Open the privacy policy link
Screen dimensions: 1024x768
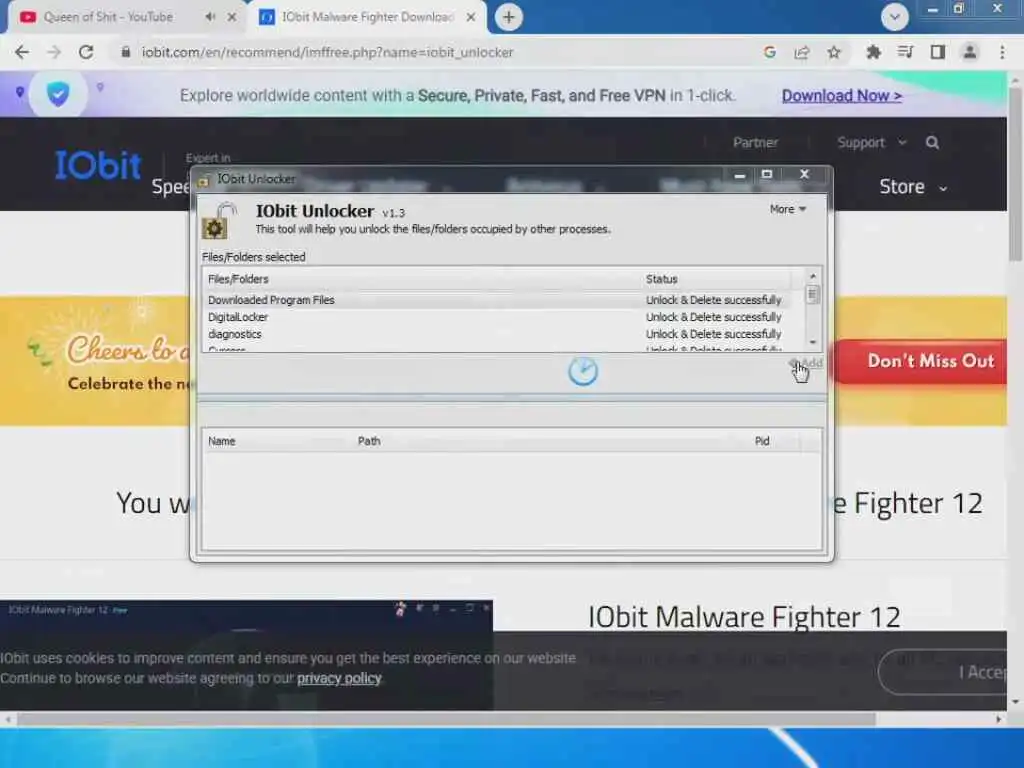339,679
